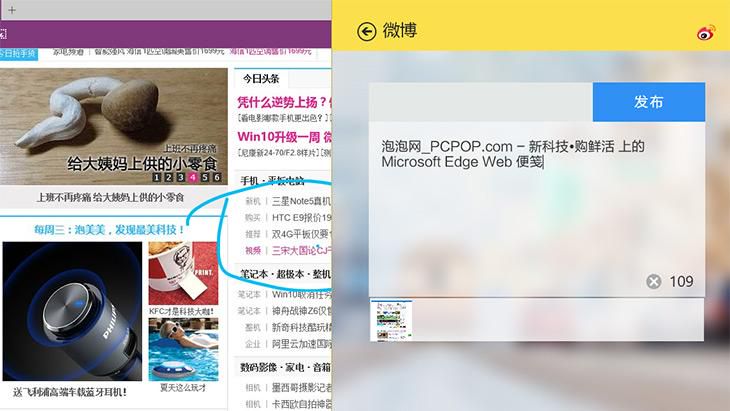Select slideshow page number 4
This screenshot has width=730, height=411.
(x=192, y=177)
